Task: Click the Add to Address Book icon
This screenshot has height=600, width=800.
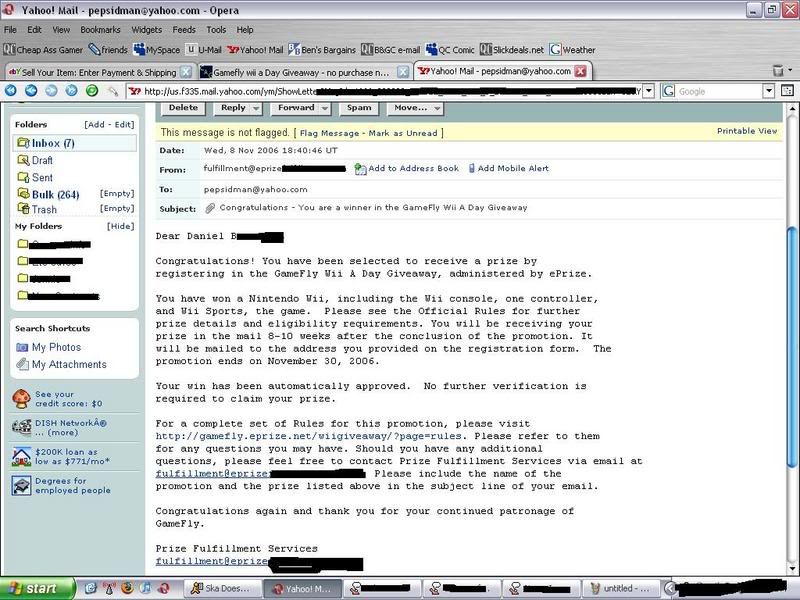Action: pyautogui.click(x=360, y=169)
